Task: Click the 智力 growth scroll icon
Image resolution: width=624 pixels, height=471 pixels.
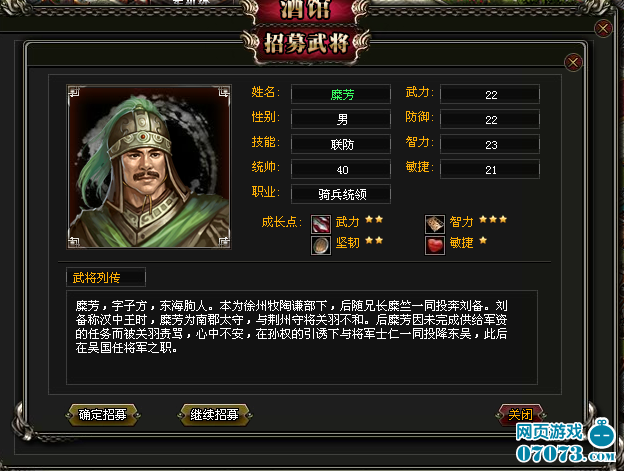Action: tap(435, 224)
